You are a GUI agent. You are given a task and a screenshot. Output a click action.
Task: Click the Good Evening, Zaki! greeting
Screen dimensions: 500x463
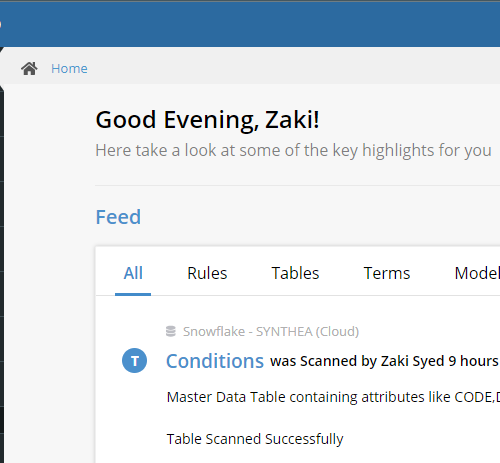207,120
